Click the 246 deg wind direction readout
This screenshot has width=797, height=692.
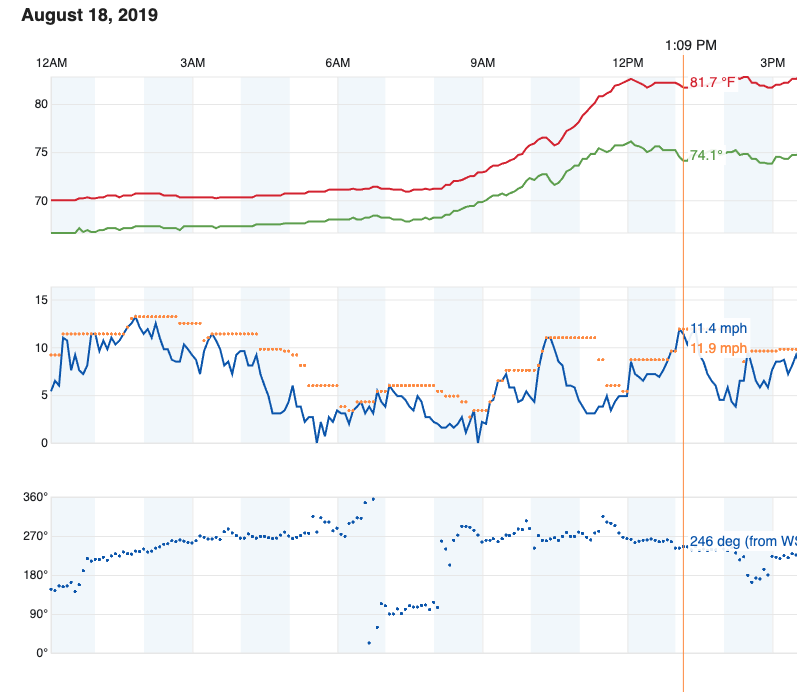[x=742, y=542]
